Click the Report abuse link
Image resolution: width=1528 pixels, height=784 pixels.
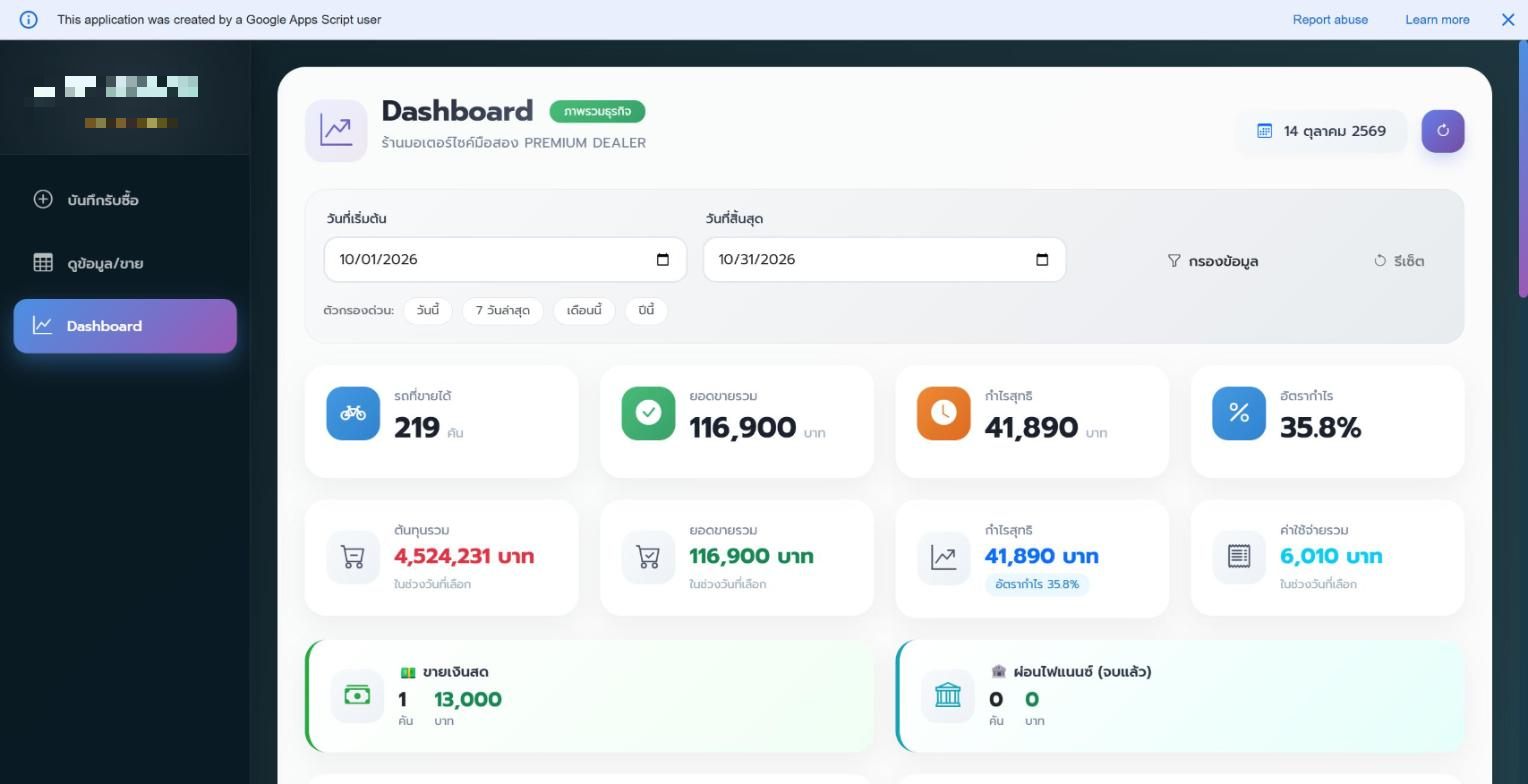[x=1330, y=19]
